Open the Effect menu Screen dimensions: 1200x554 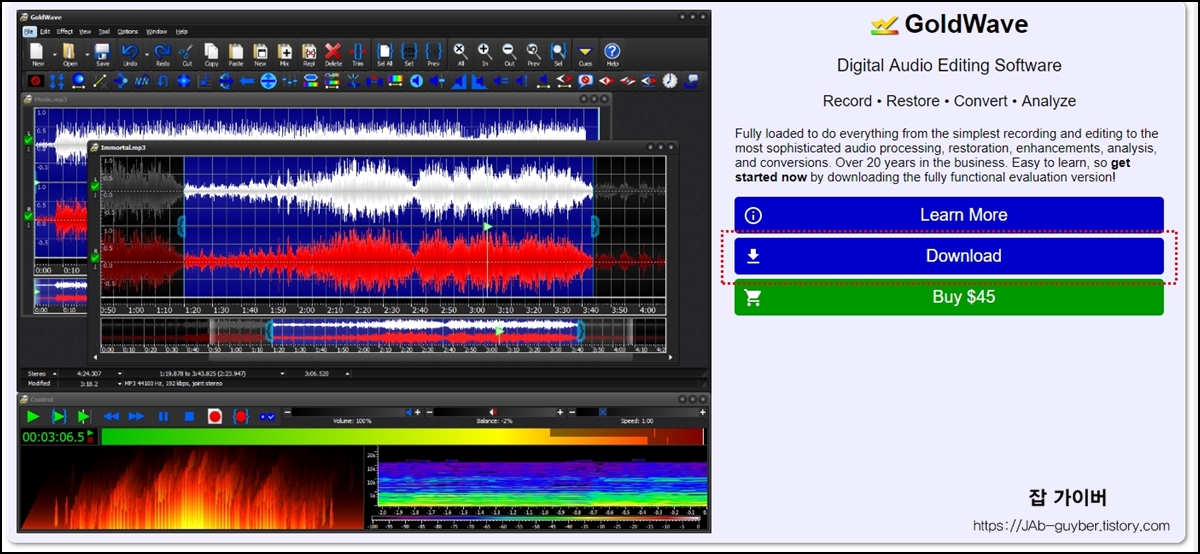coord(65,31)
